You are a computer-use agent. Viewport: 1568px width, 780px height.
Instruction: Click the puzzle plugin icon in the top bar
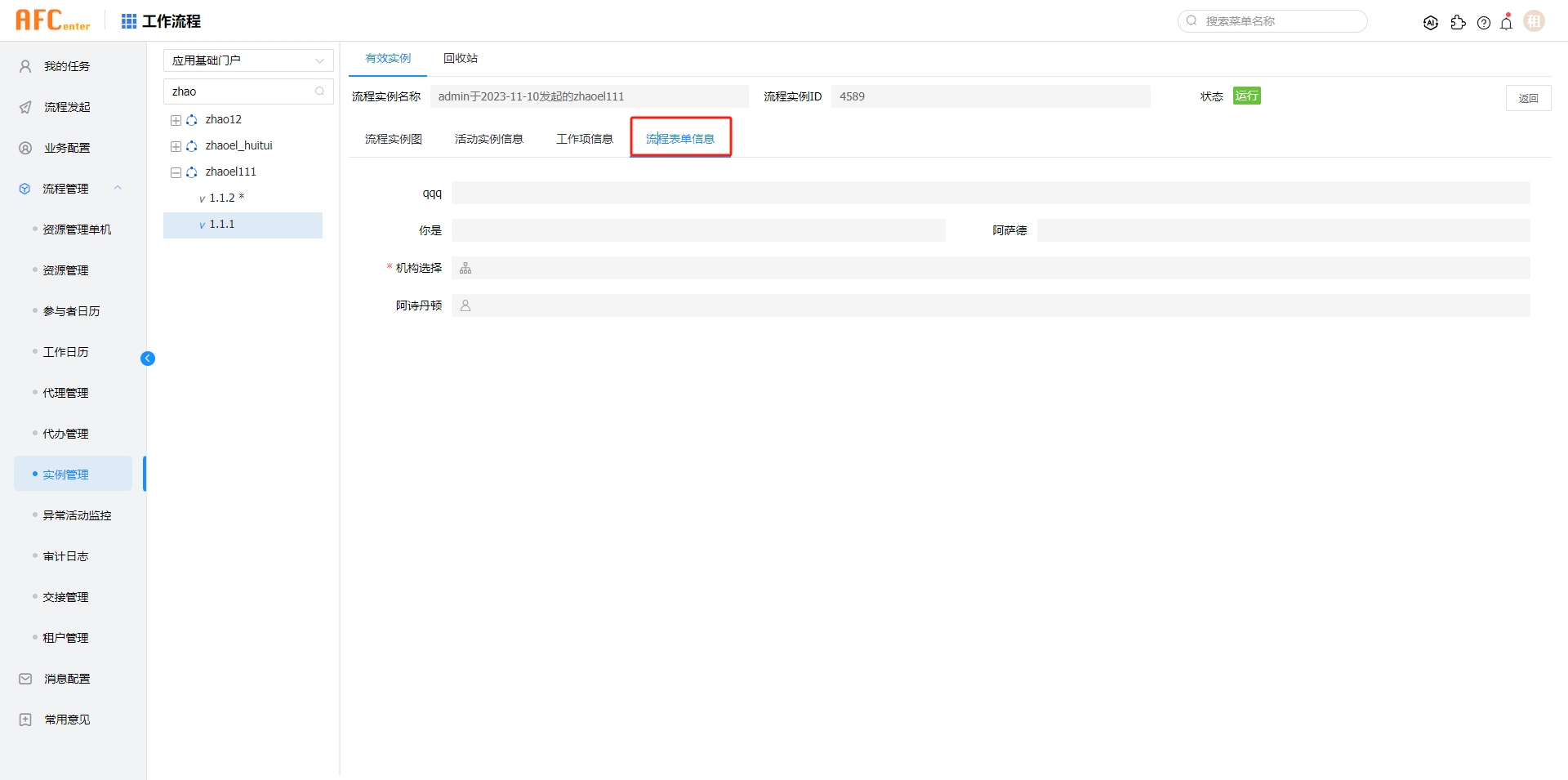pyautogui.click(x=1459, y=23)
